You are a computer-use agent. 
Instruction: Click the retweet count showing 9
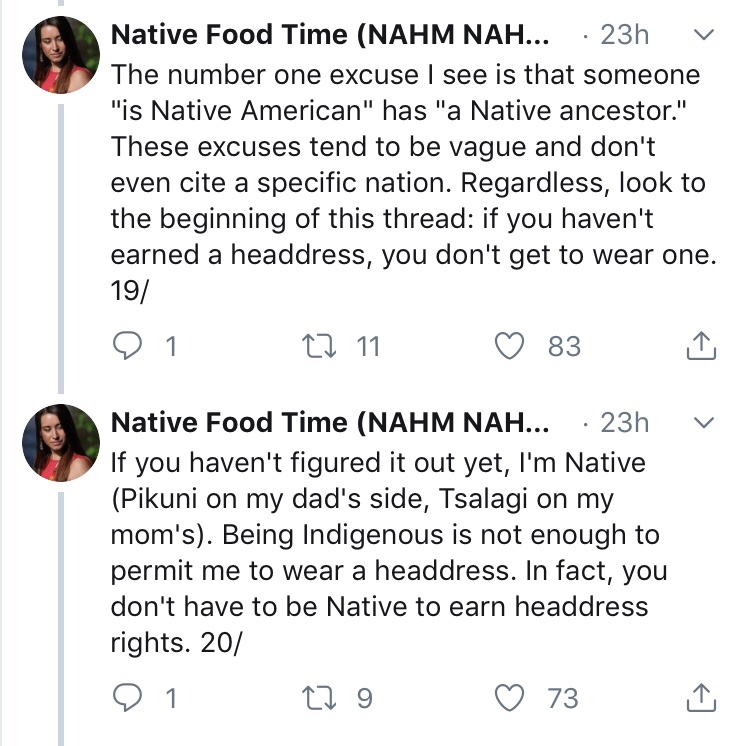364,697
